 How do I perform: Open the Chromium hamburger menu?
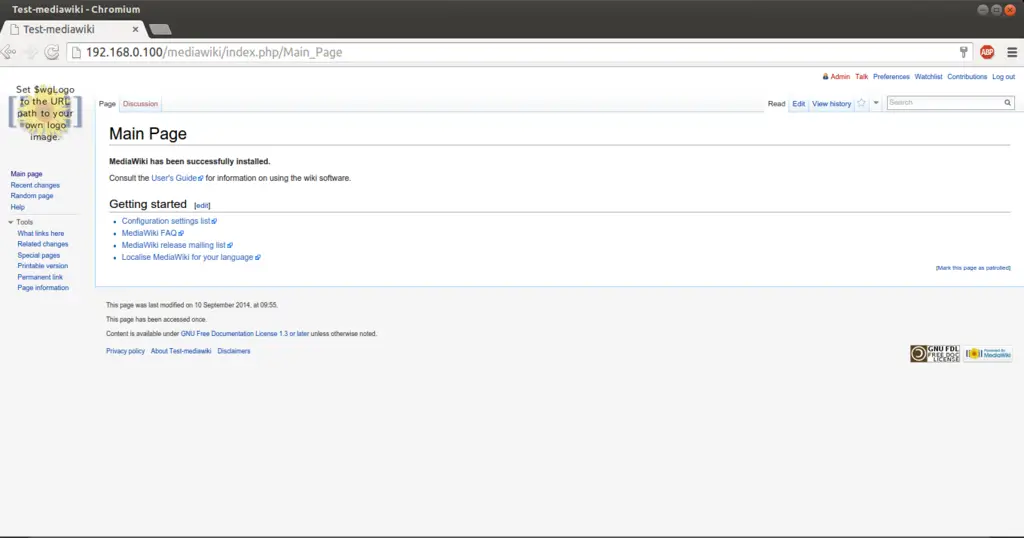point(1012,52)
